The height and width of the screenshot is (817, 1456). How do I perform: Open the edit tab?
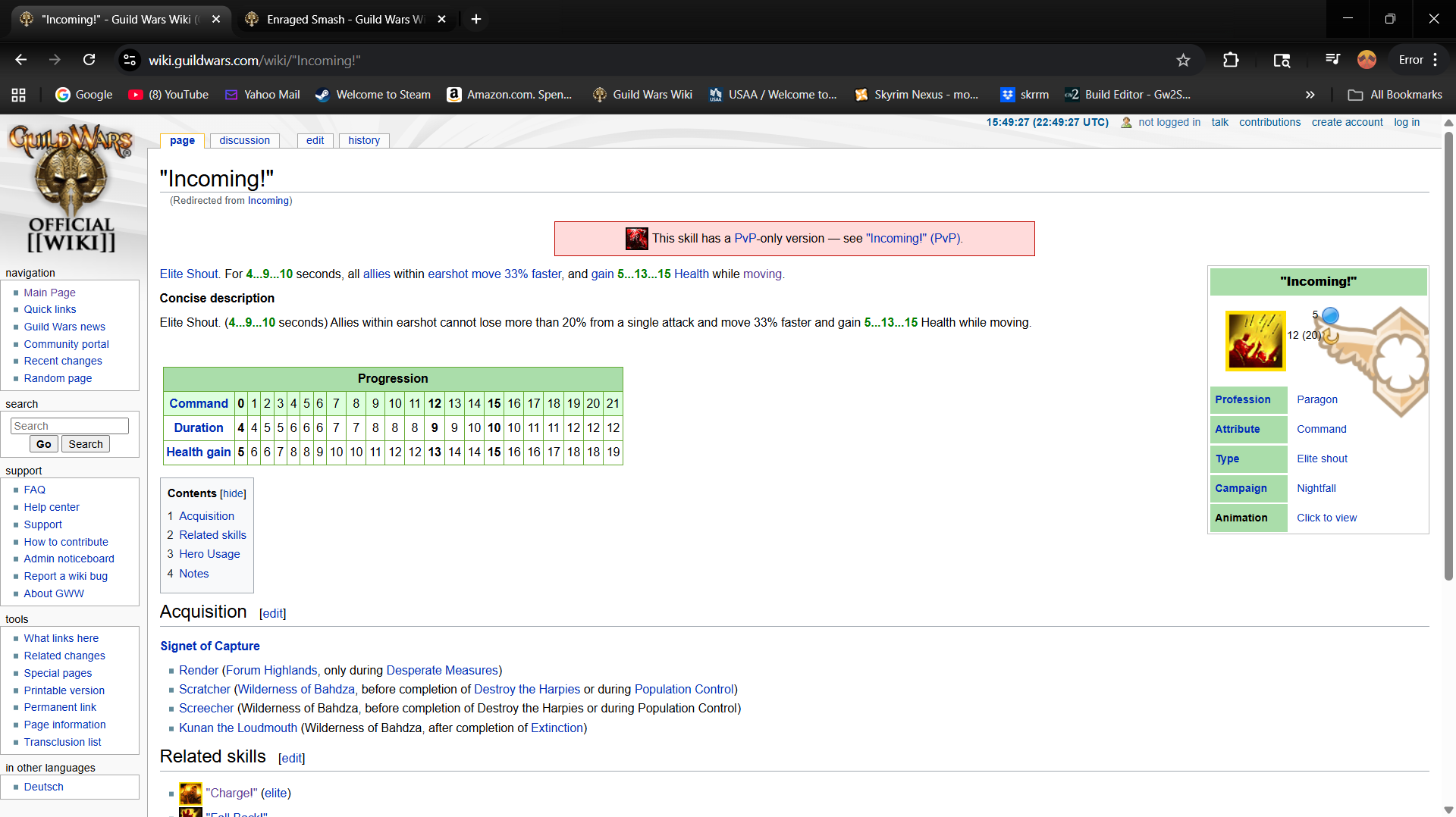pos(315,140)
